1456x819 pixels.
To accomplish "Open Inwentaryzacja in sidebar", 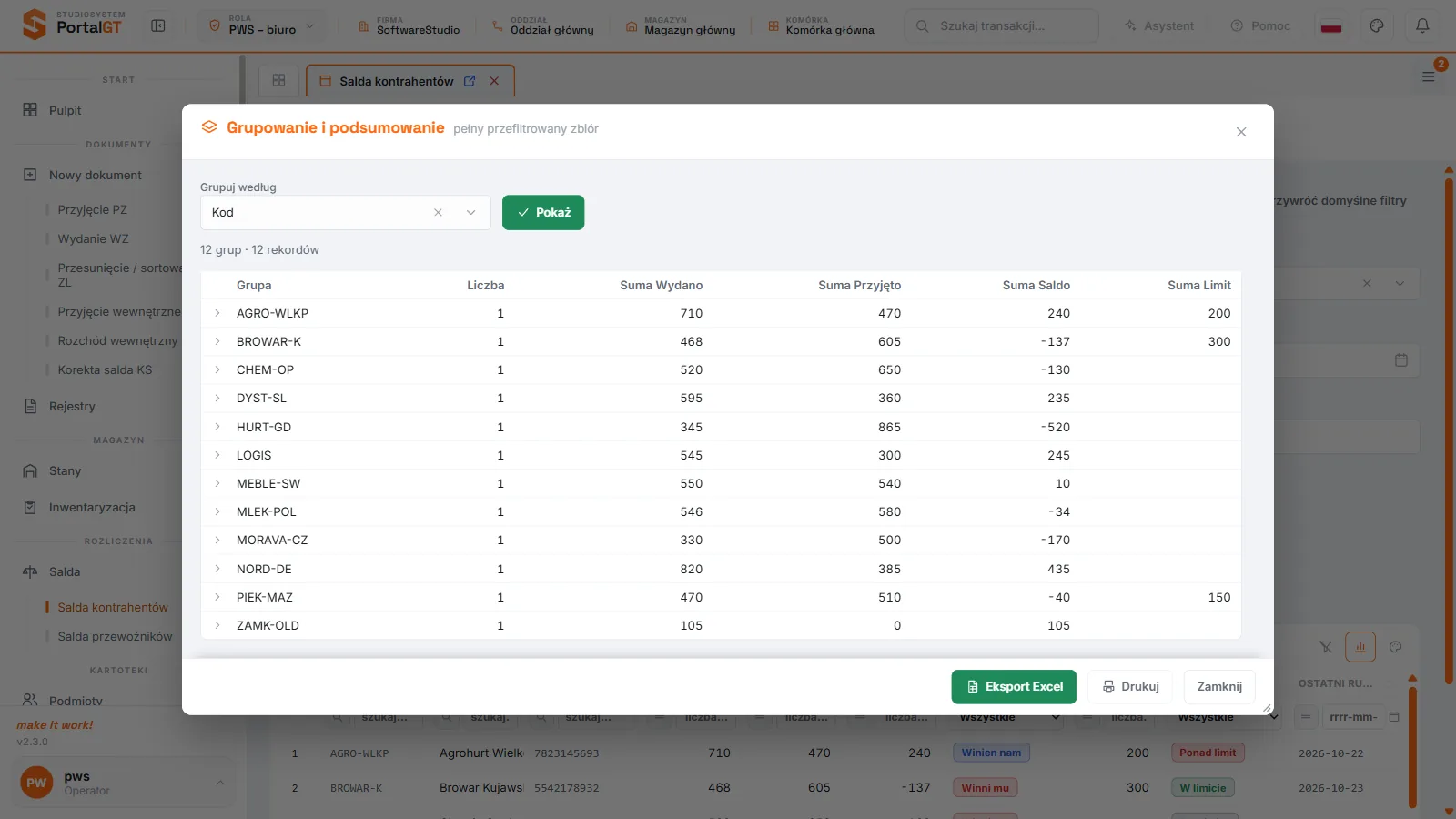I will (92, 507).
